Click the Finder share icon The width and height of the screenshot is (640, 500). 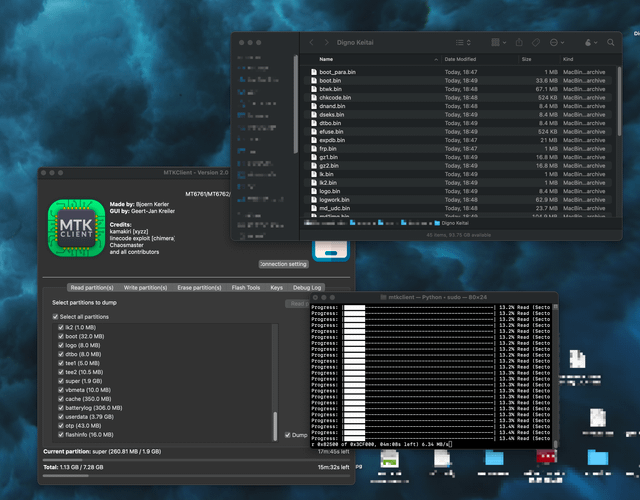point(519,42)
